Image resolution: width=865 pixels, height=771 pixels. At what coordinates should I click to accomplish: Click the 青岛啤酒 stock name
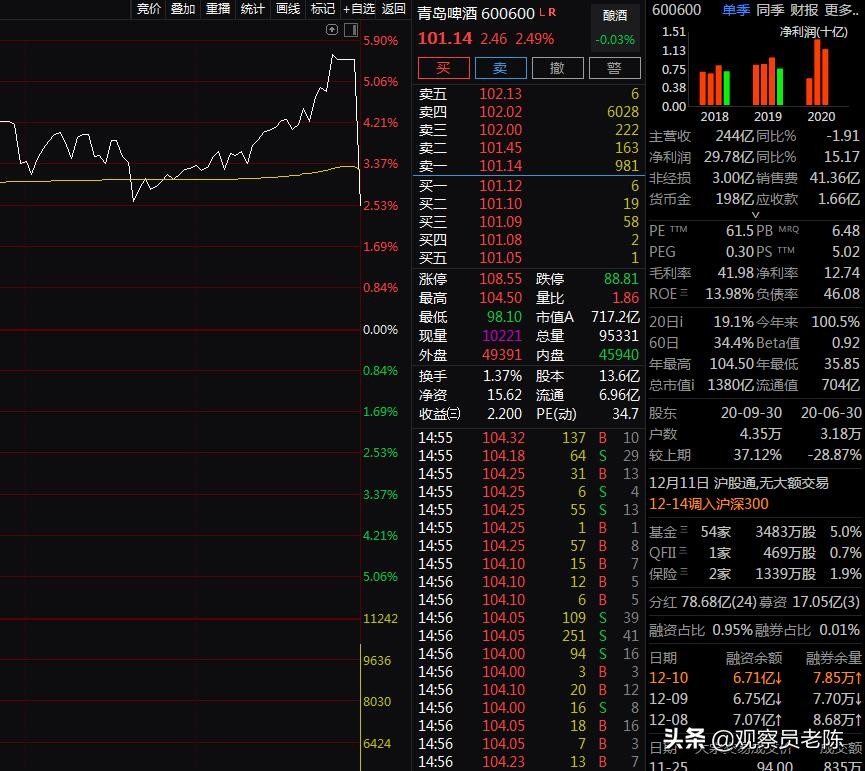coord(447,13)
